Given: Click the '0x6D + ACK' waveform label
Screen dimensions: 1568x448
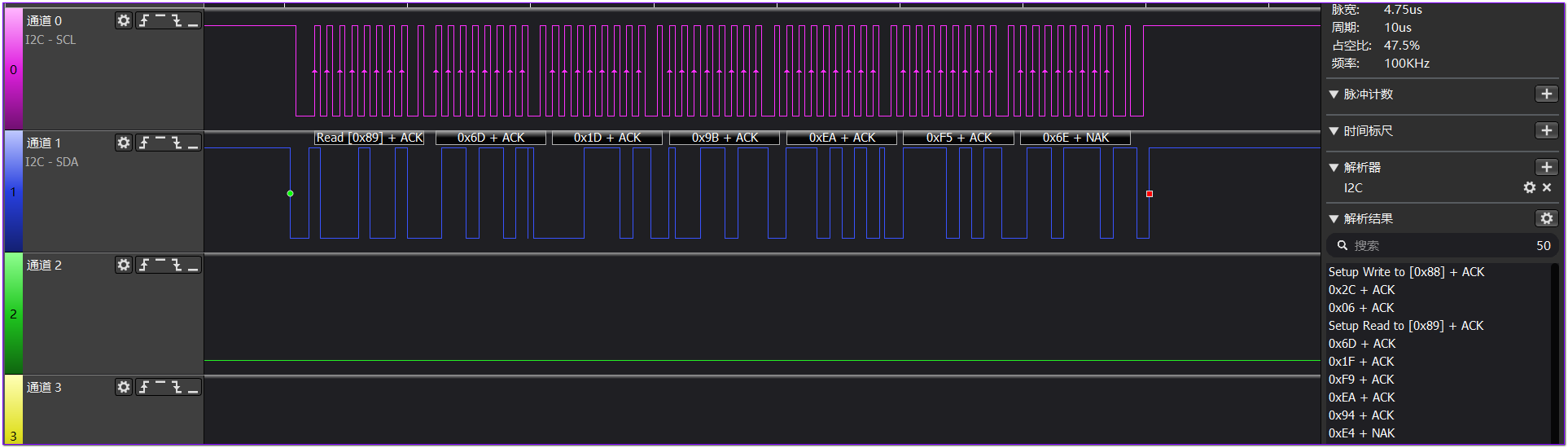Looking at the screenshot, I should tap(491, 138).
